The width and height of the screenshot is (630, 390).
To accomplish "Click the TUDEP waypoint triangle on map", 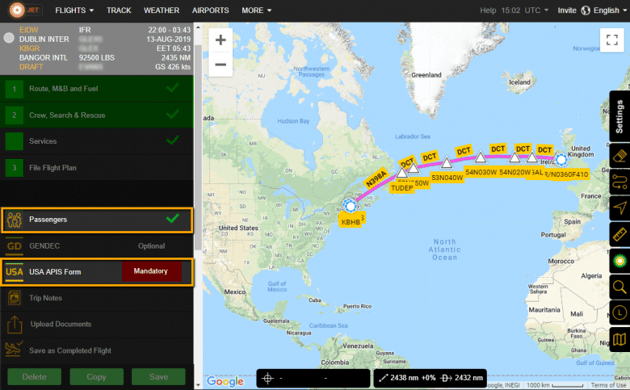I will coord(402,173).
